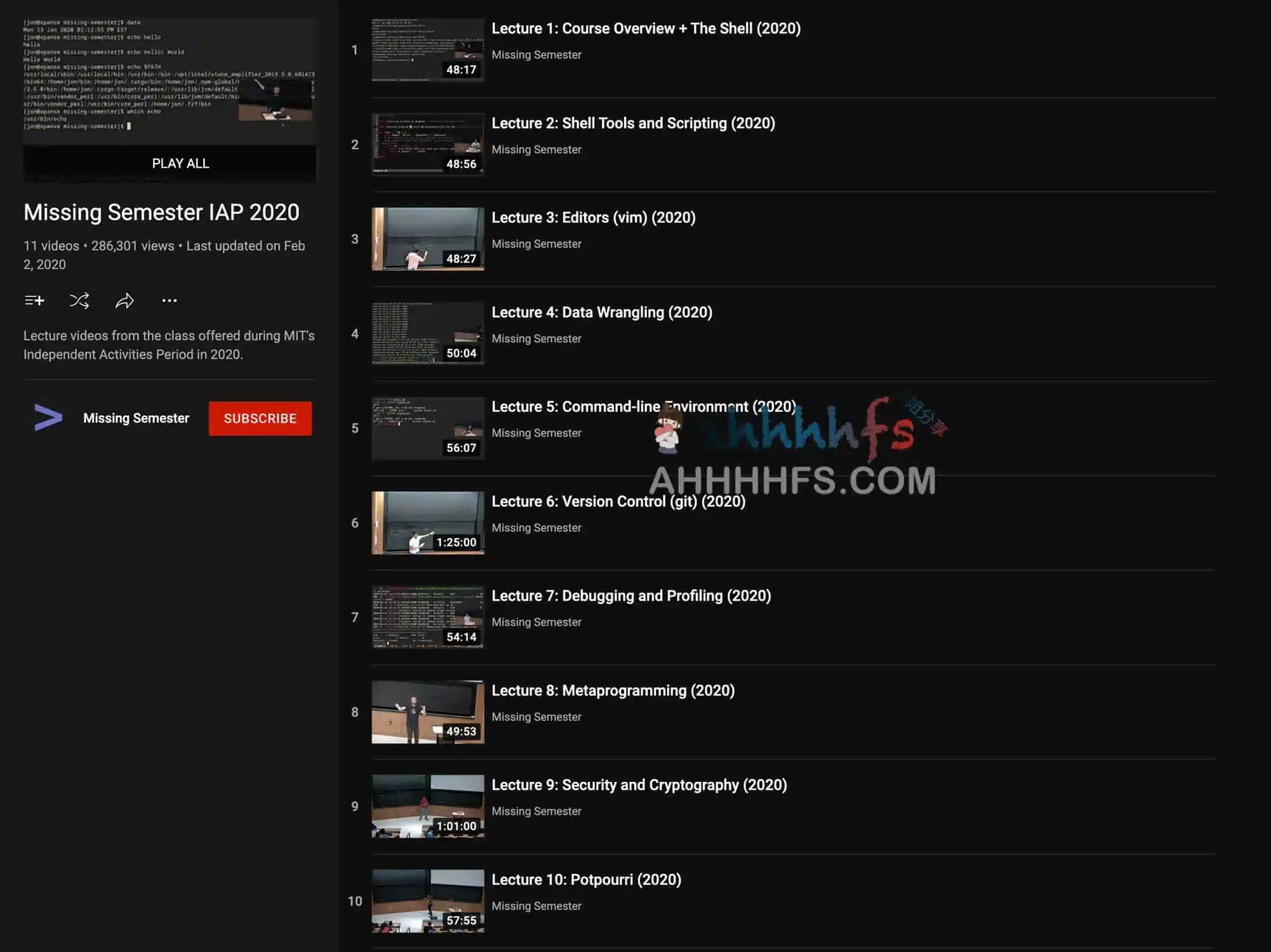Image resolution: width=1271 pixels, height=952 pixels.
Task: Open Lecture 6: Version Control (git) title
Action: [x=618, y=501]
